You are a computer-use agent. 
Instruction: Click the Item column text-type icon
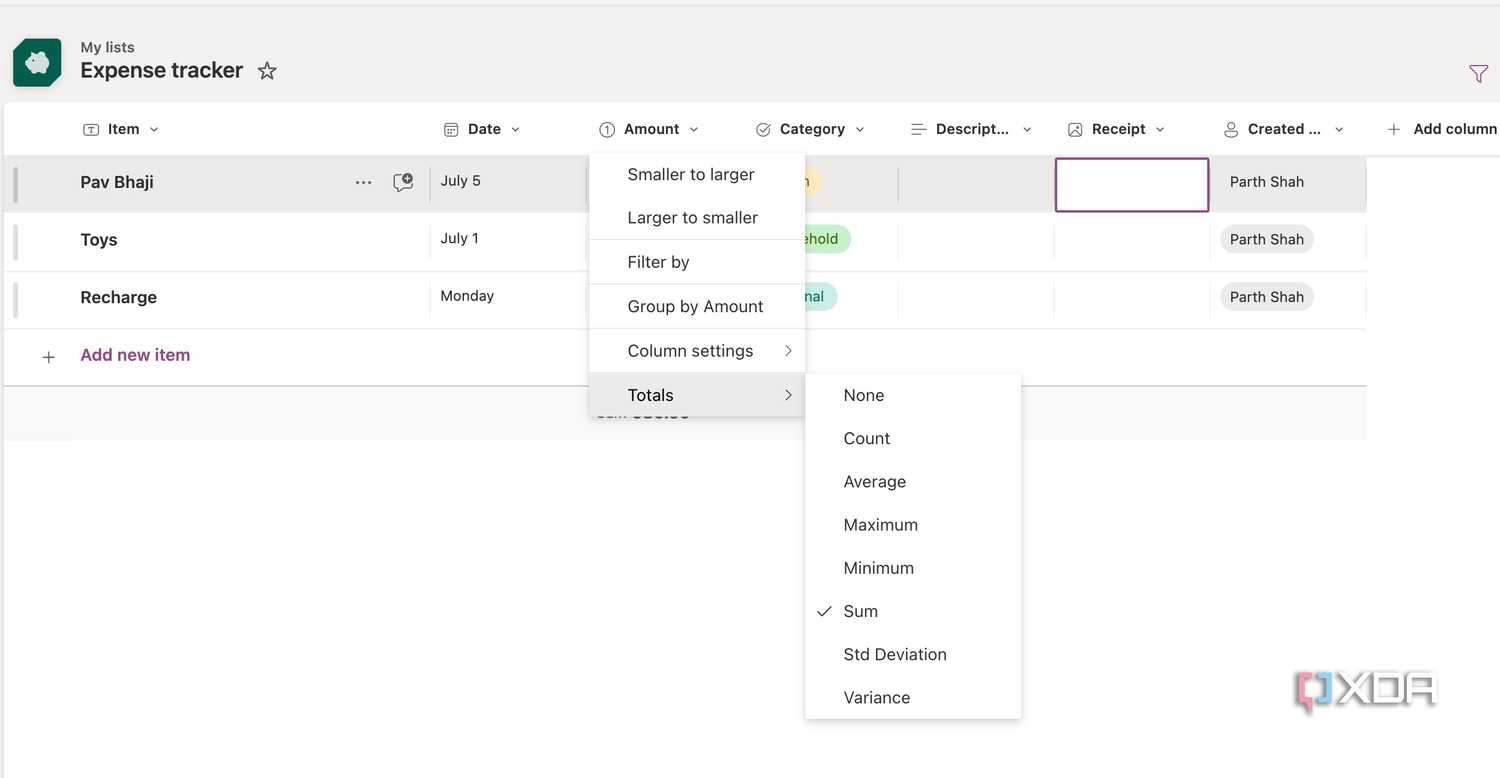tap(91, 129)
